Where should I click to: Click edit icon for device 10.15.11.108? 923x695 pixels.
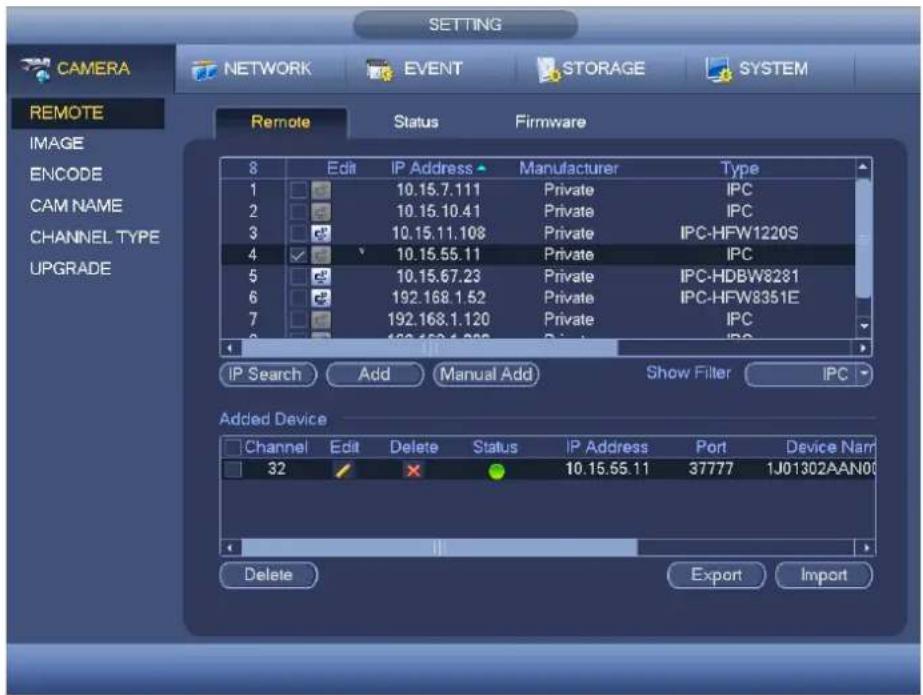(321, 233)
